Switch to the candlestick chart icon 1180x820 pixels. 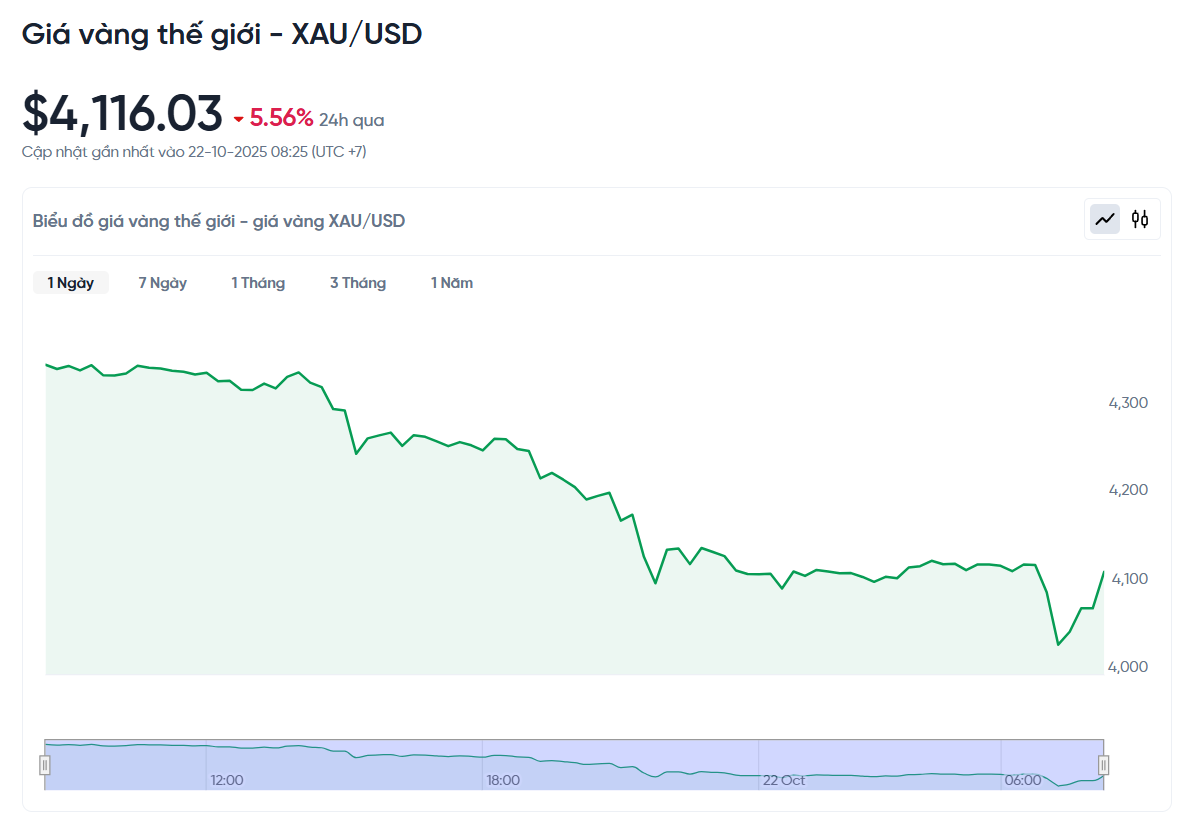coord(1140,218)
